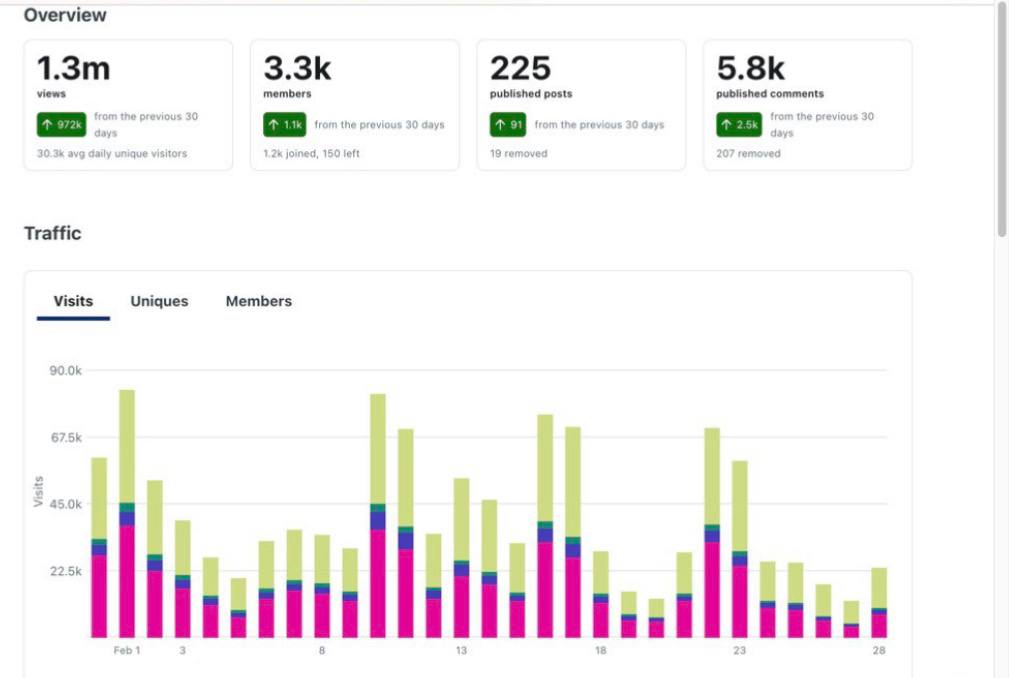Open the 3.3k members overview card
The width and height of the screenshot is (1009, 678).
point(354,104)
